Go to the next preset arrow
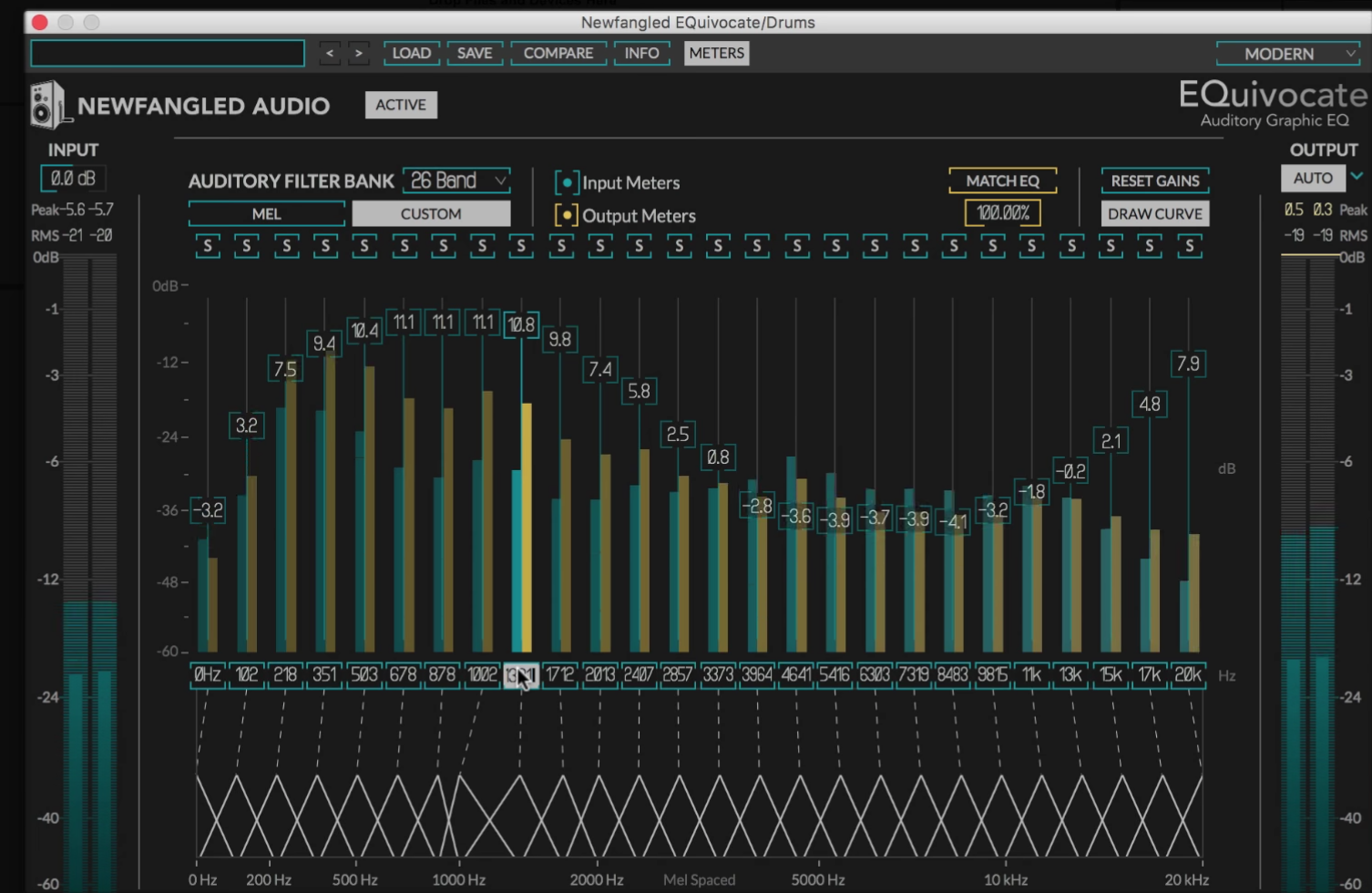Viewport: 1372px width, 893px height. click(x=359, y=54)
